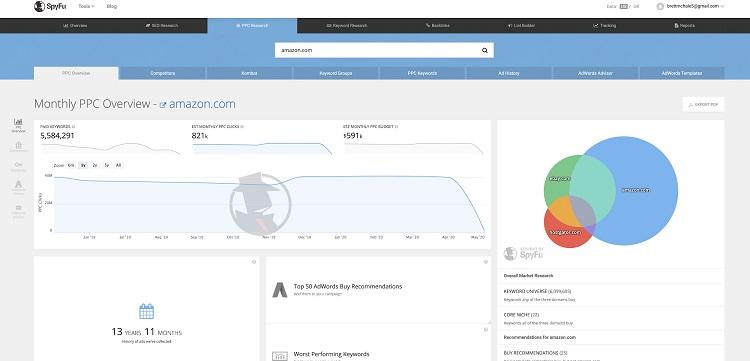Click the second sidebar icon below PPC Overview
Image resolution: width=750 pixels, height=361 pixels.
19,146
